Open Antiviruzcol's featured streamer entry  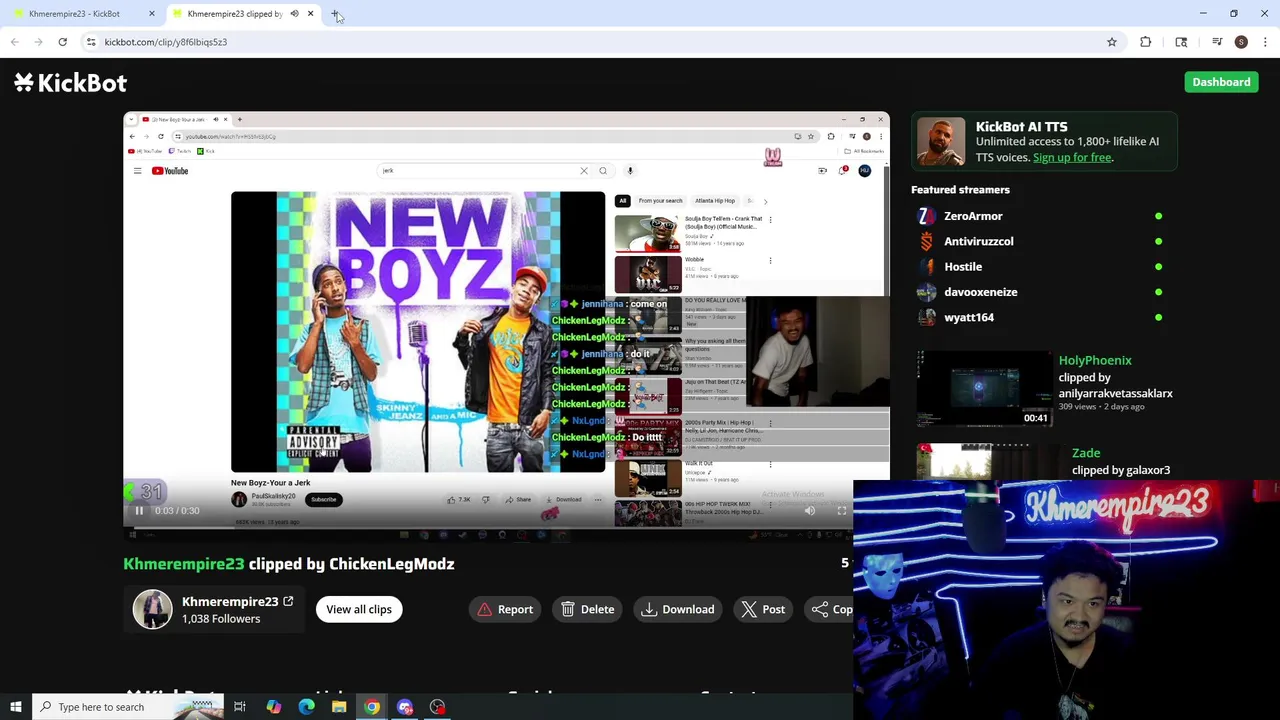pyautogui.click(x=1040, y=241)
